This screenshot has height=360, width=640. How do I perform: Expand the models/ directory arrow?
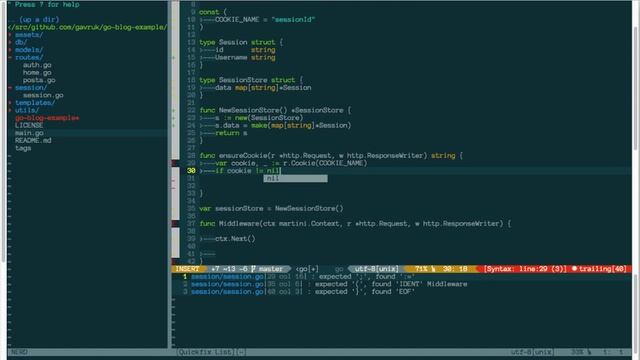click(x=10, y=50)
